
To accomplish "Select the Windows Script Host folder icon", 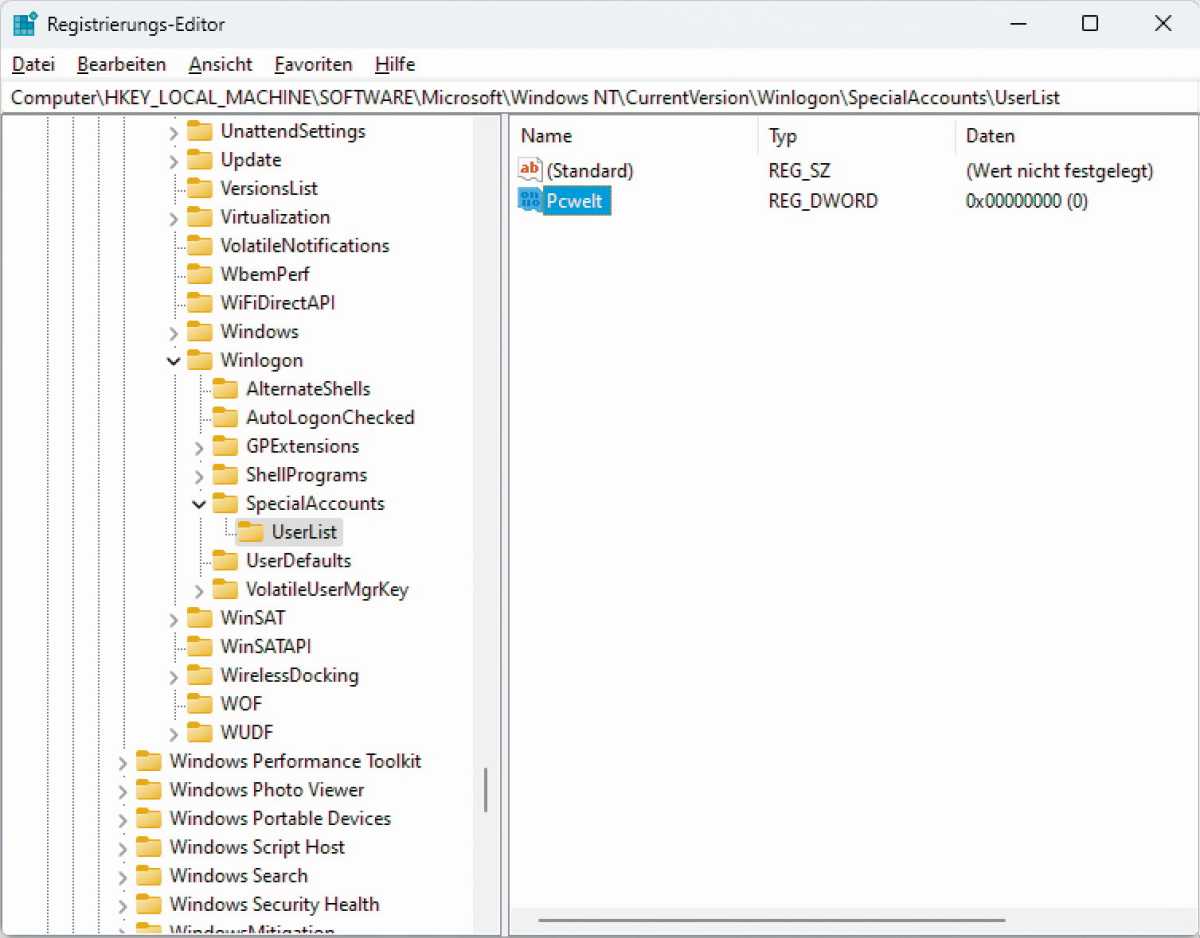I will point(149,848).
